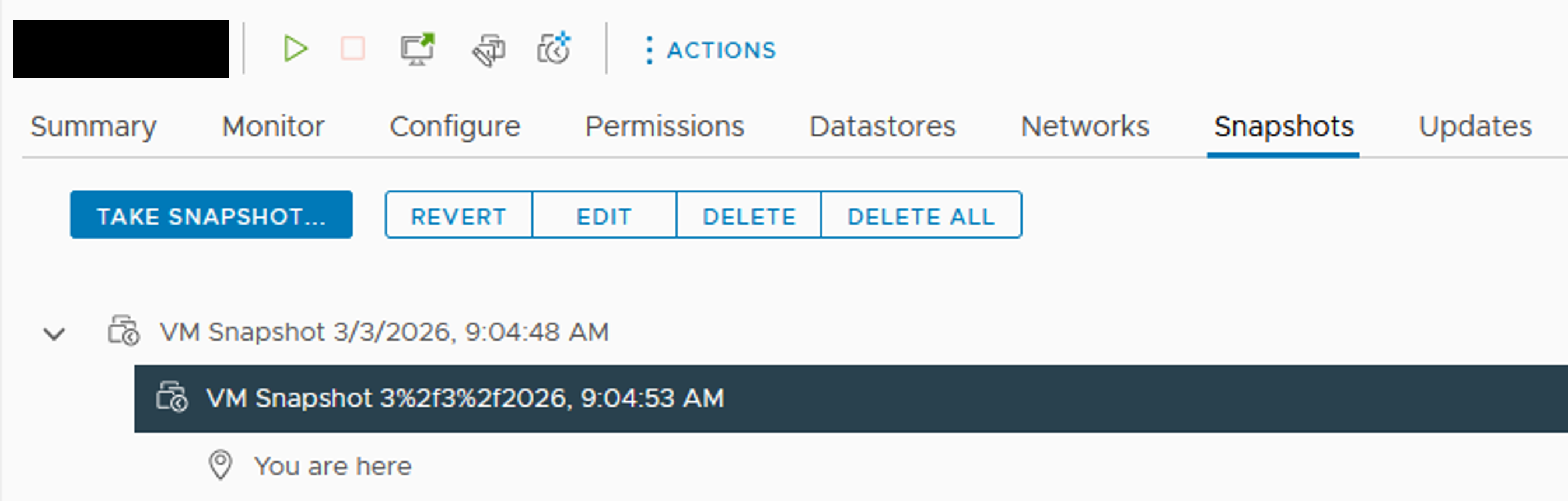Collapse the parent snapshot tree chevron
This screenshot has height=501, width=1568.
click(x=55, y=334)
